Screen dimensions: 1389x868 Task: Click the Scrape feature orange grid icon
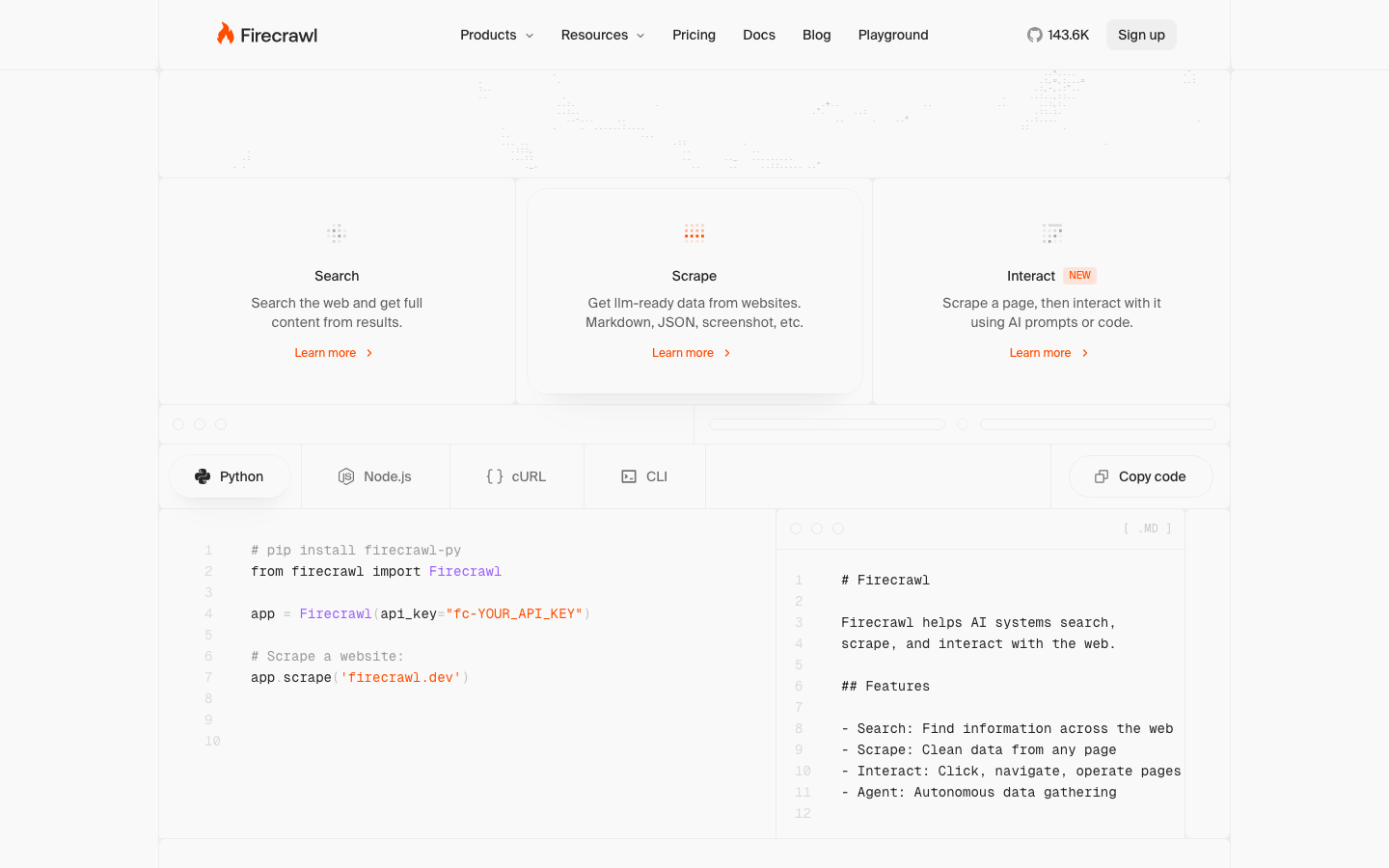694,232
